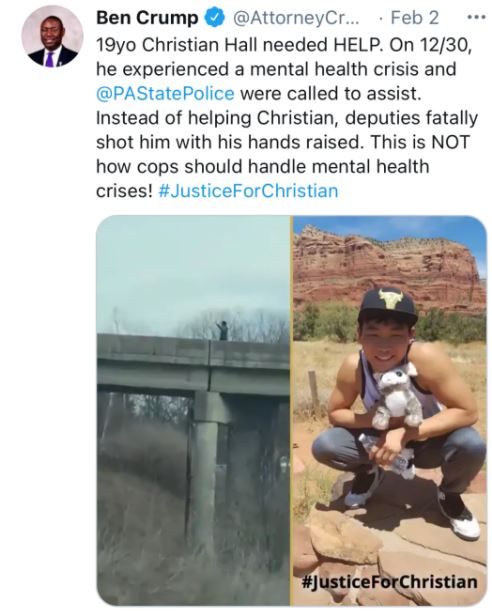Viewport: 492px width, 611px height.
Task: Click the Feb 2 timestamp
Action: pos(414,18)
